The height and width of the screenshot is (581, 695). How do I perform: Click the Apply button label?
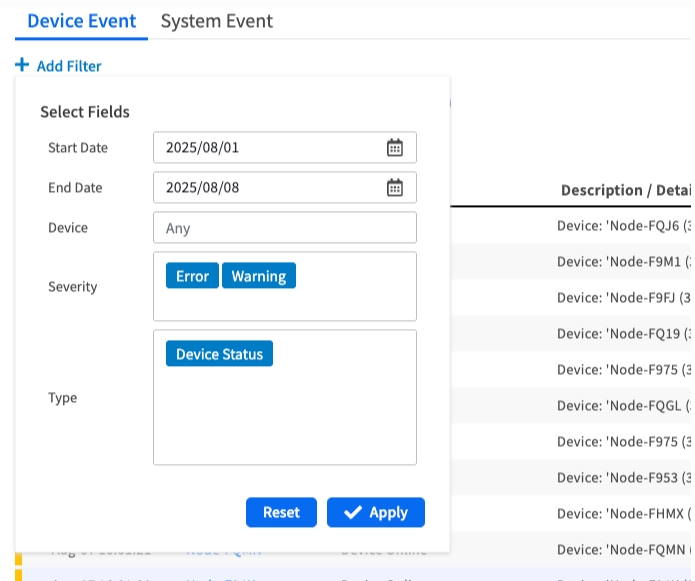[388, 513]
